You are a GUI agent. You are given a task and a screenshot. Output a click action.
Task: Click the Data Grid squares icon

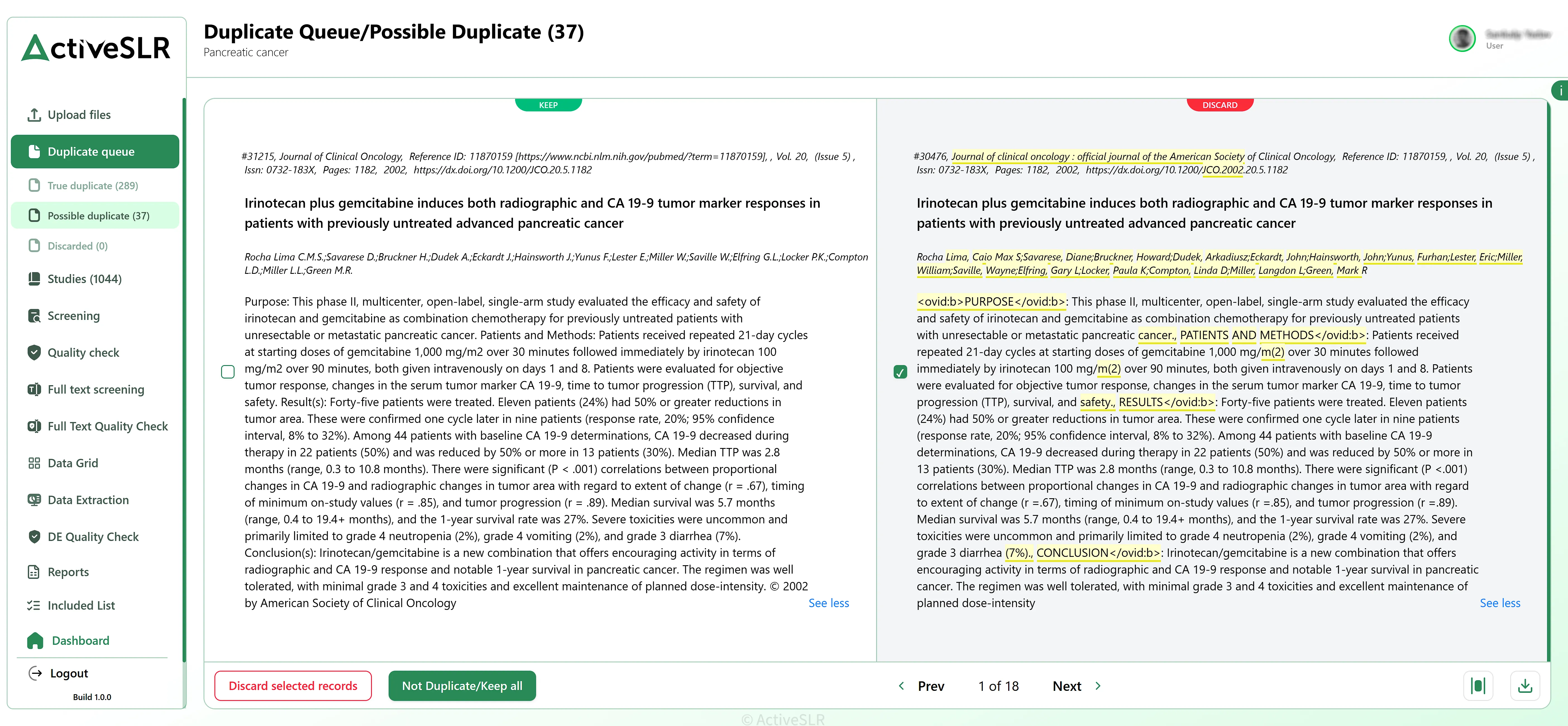[x=34, y=463]
